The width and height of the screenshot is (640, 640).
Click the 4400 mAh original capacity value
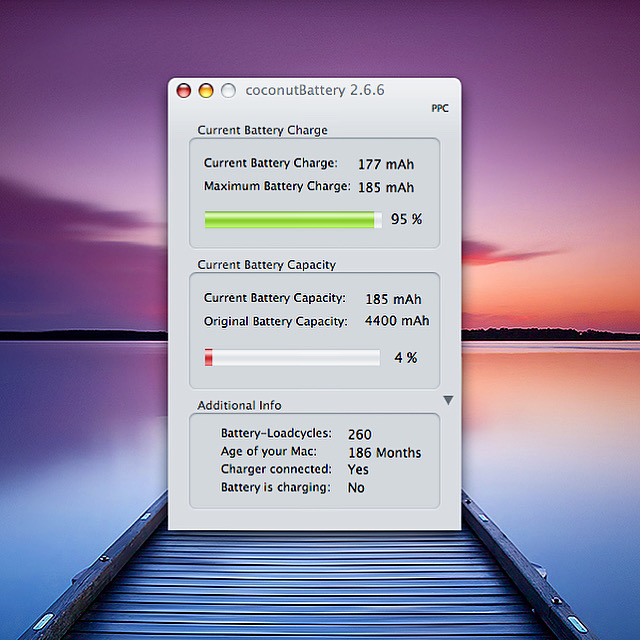(x=397, y=321)
